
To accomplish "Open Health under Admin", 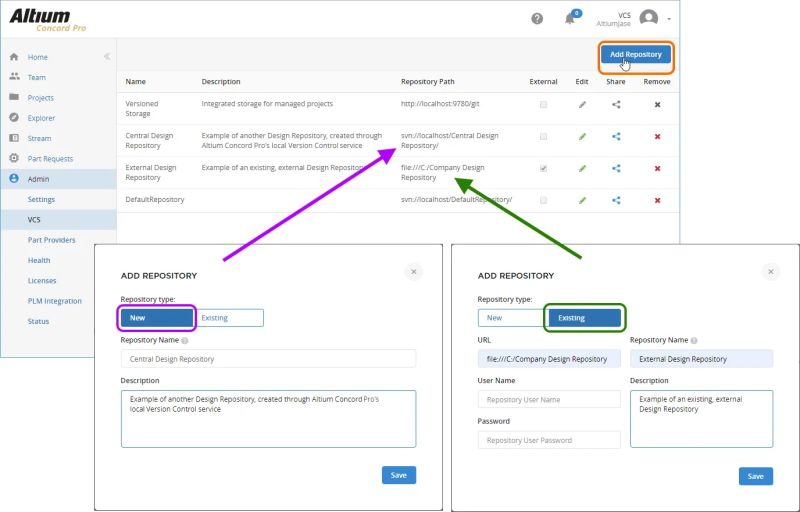I will click(x=39, y=261).
